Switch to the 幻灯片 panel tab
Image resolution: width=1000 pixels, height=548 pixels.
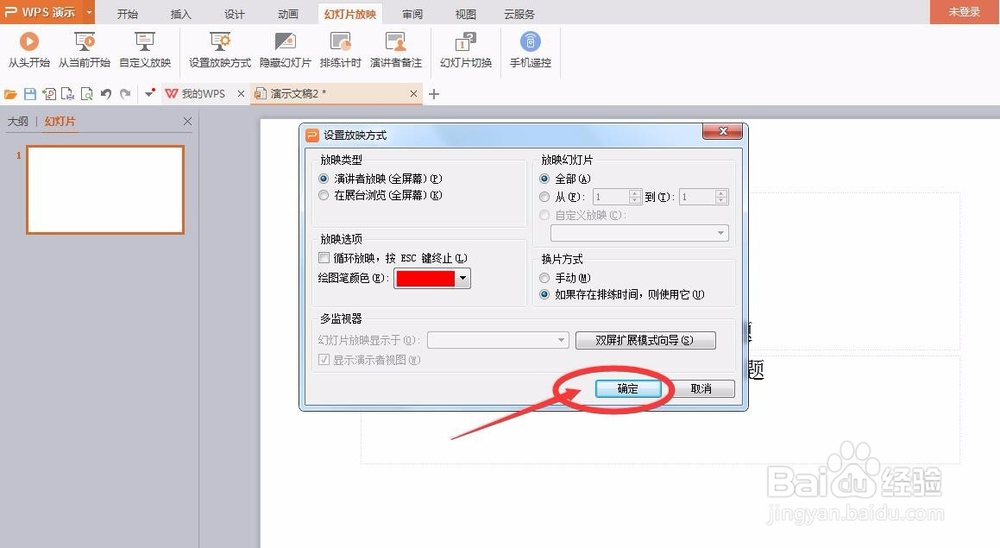60,121
